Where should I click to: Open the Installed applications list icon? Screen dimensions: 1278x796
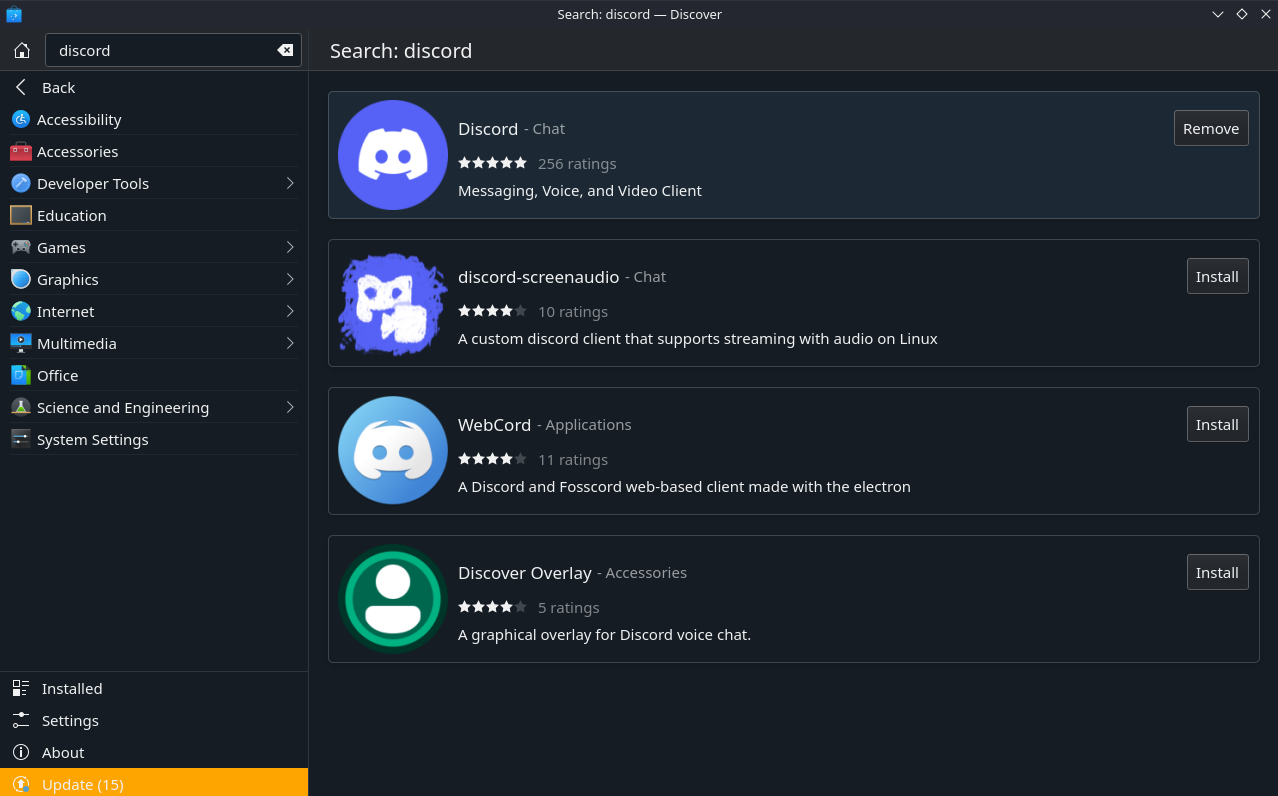pos(21,688)
